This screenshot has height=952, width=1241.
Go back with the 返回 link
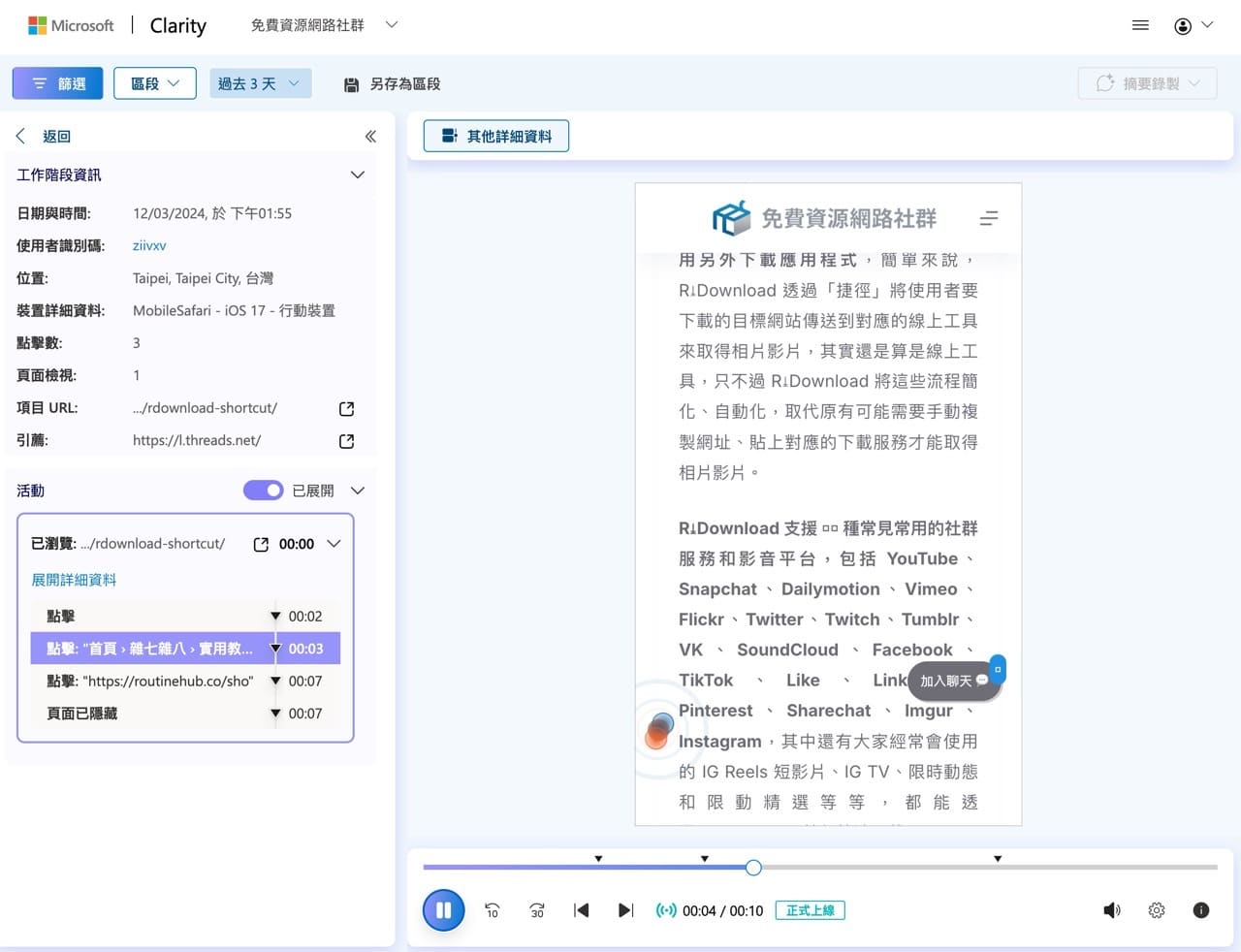click(44, 137)
